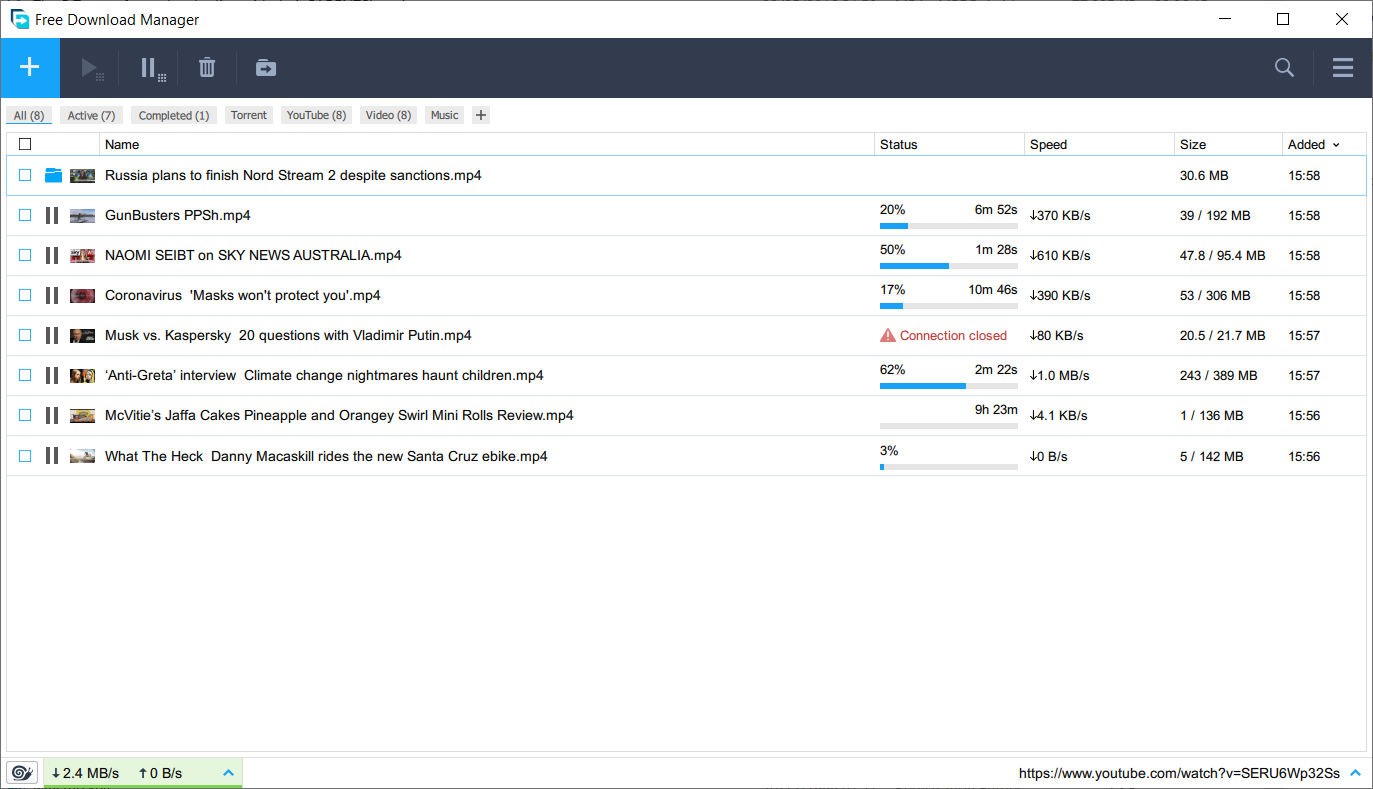The image size is (1373, 789).
Task: Open the hamburger main menu
Action: point(1343,68)
